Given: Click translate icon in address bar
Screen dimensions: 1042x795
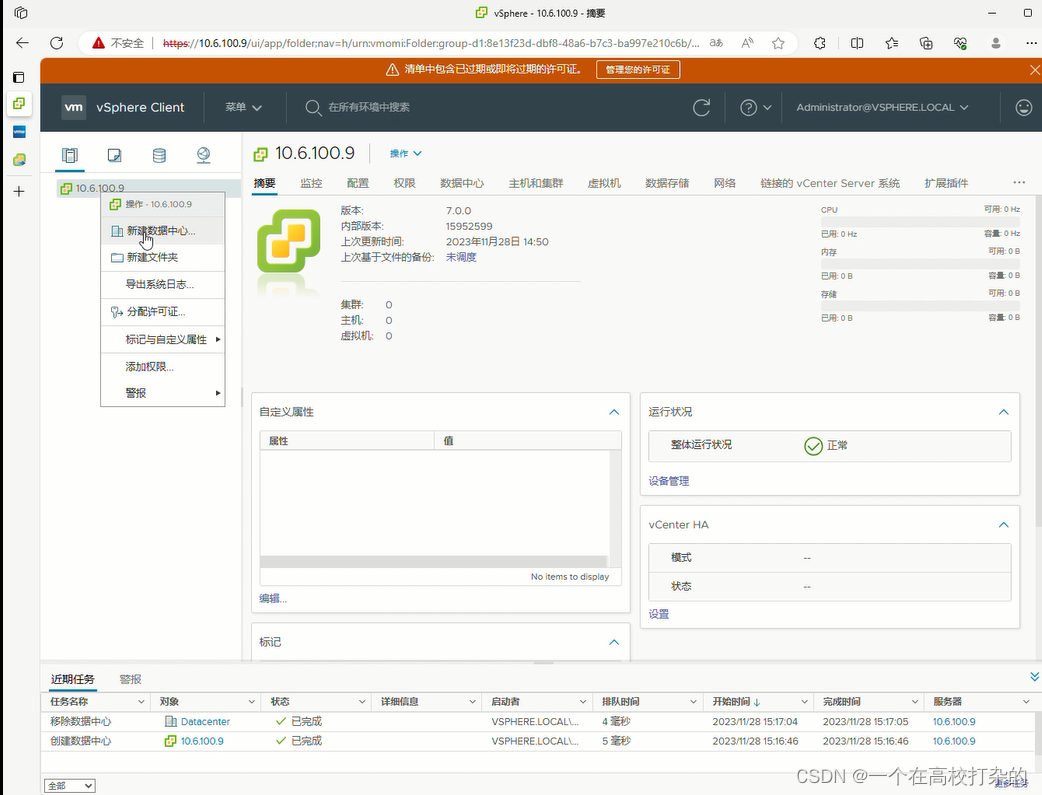Looking at the screenshot, I should tap(716, 43).
